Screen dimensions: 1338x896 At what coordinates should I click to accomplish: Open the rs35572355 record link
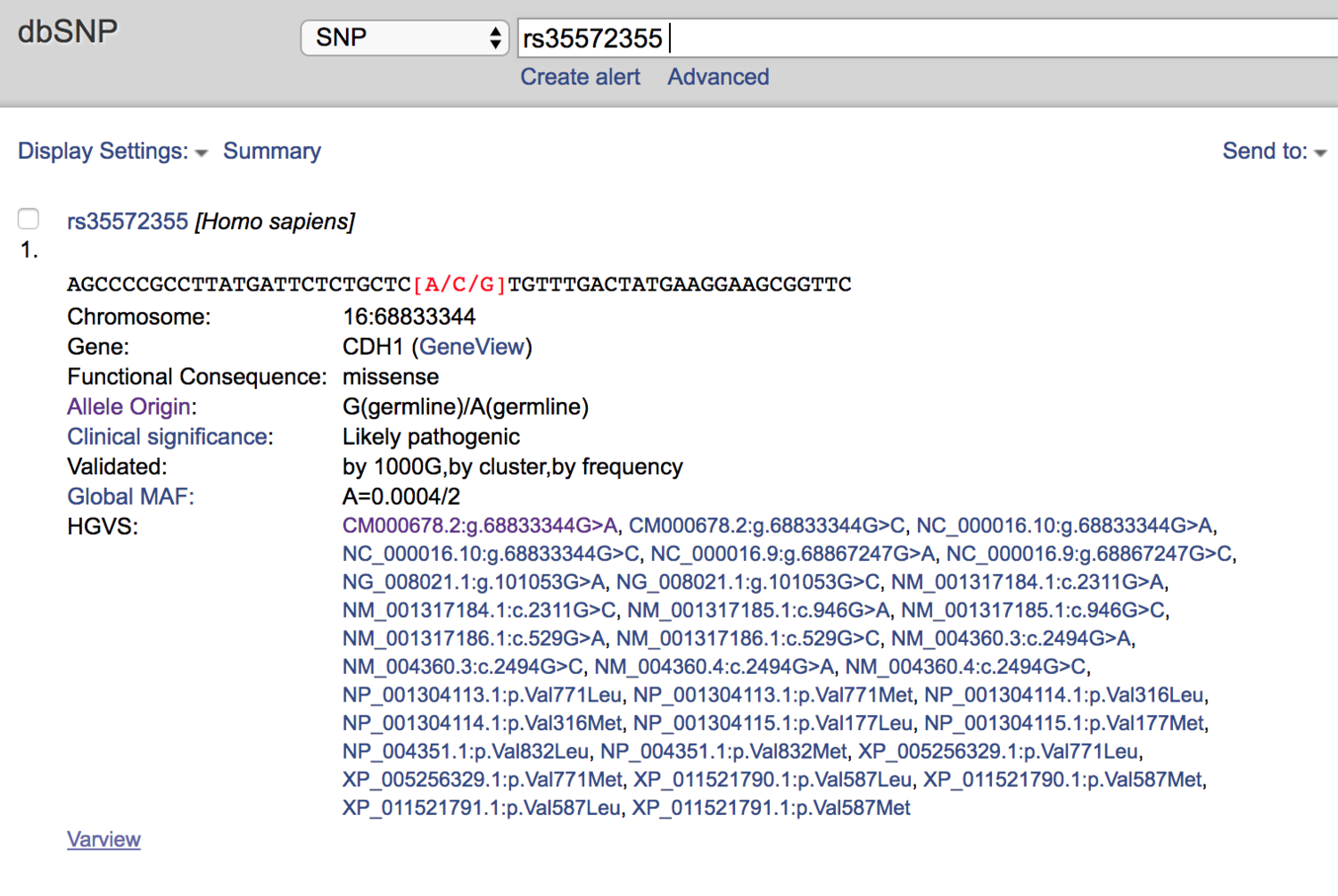pyautogui.click(x=128, y=221)
